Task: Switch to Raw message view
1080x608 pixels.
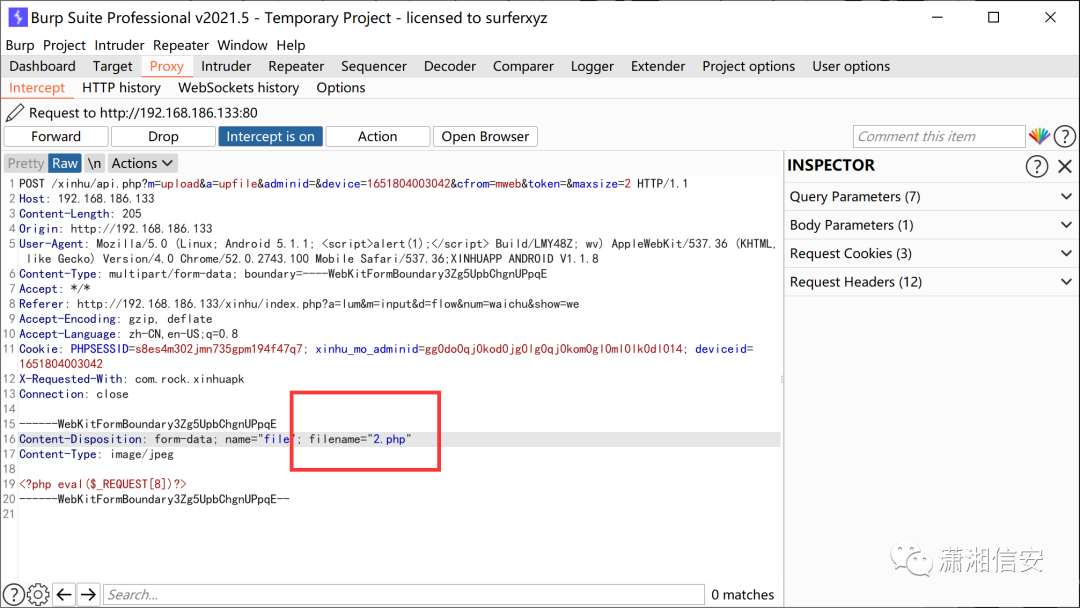Action: (x=65, y=163)
